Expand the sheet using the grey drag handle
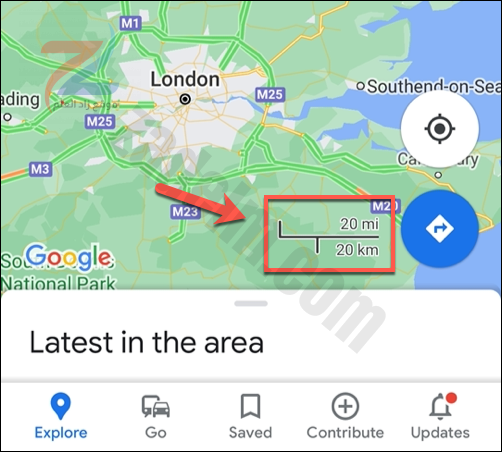This screenshot has height=452, width=502. click(x=251, y=303)
